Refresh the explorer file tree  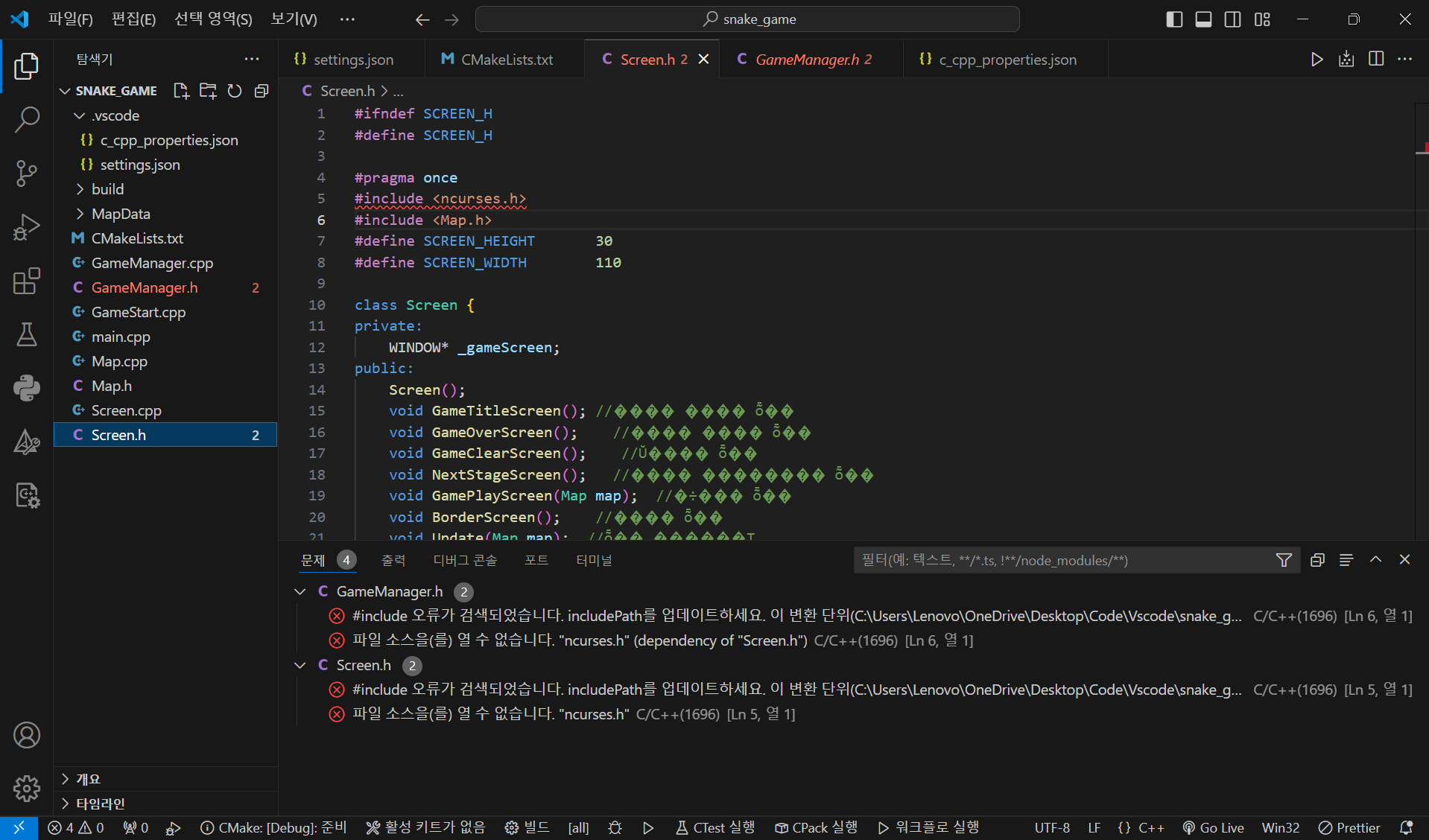pyautogui.click(x=235, y=91)
